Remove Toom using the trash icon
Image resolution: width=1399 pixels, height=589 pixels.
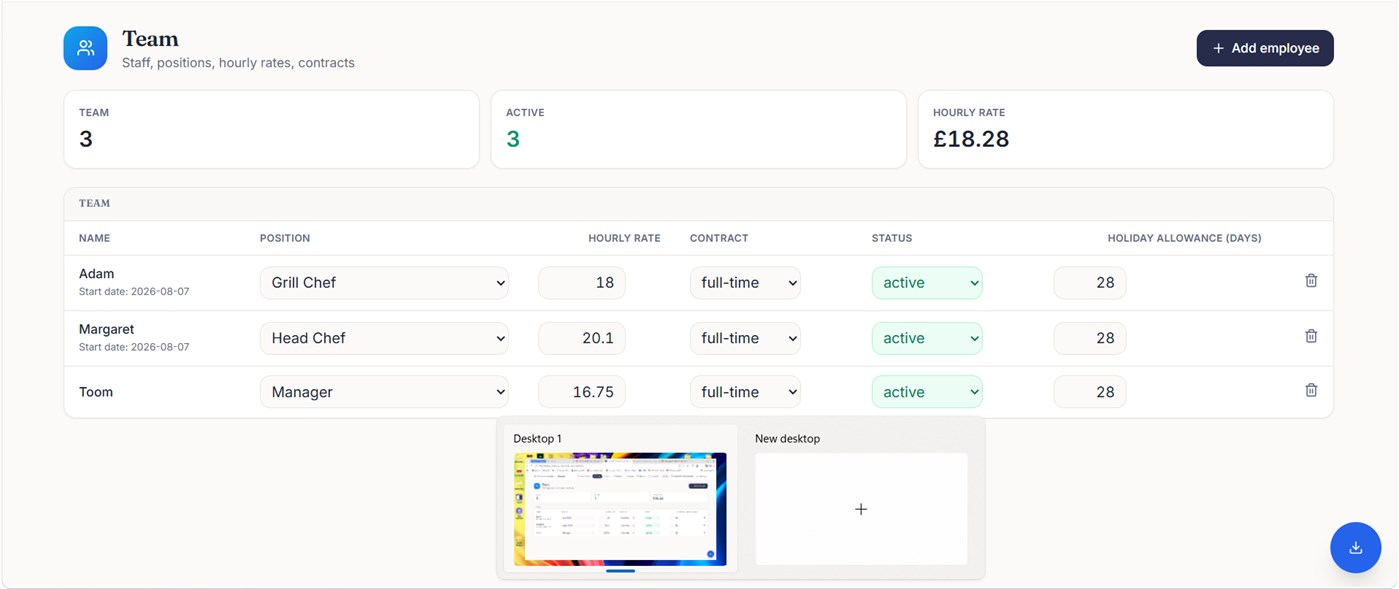pyautogui.click(x=1311, y=390)
